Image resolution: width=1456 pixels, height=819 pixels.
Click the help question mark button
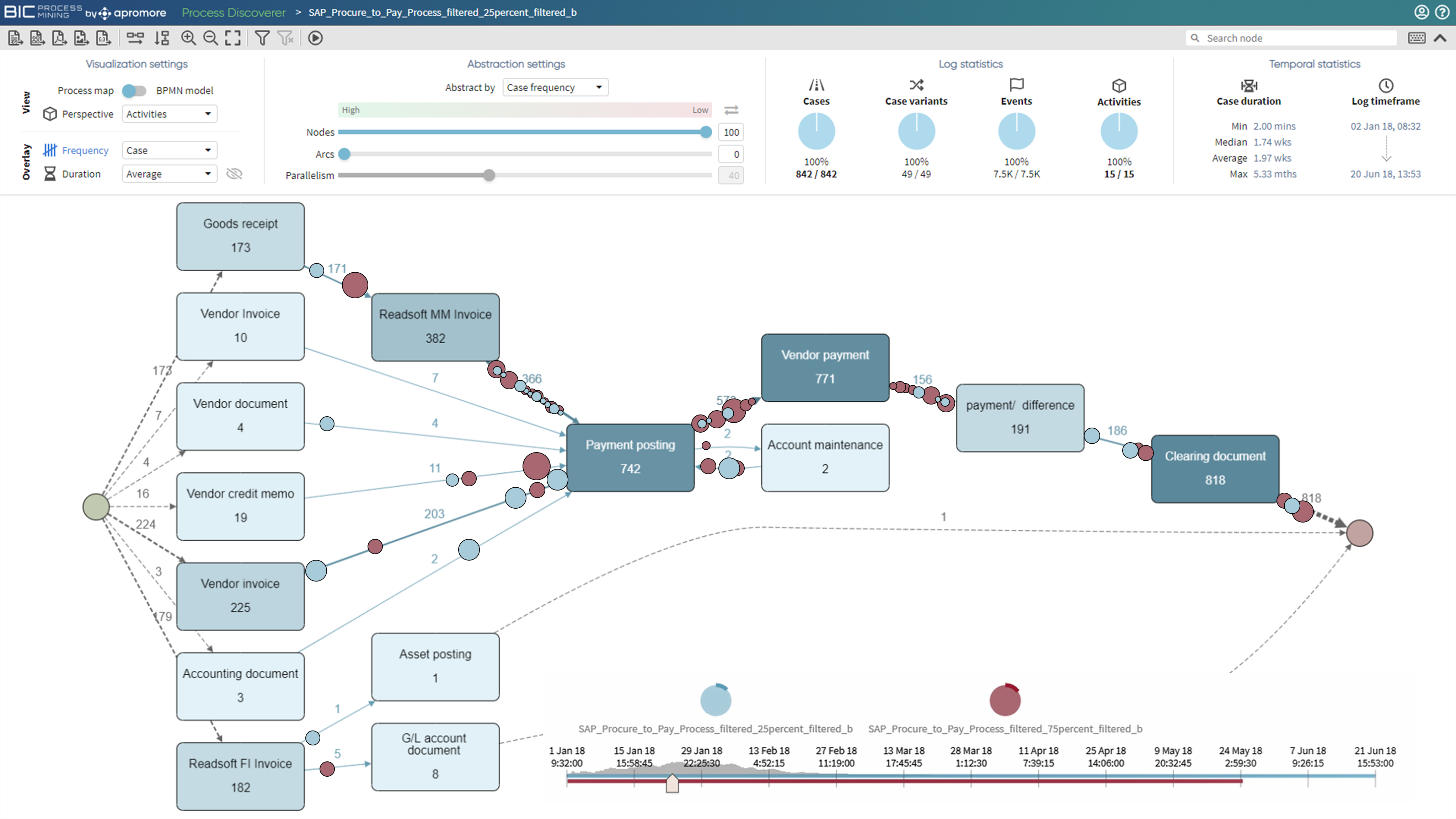click(1443, 12)
